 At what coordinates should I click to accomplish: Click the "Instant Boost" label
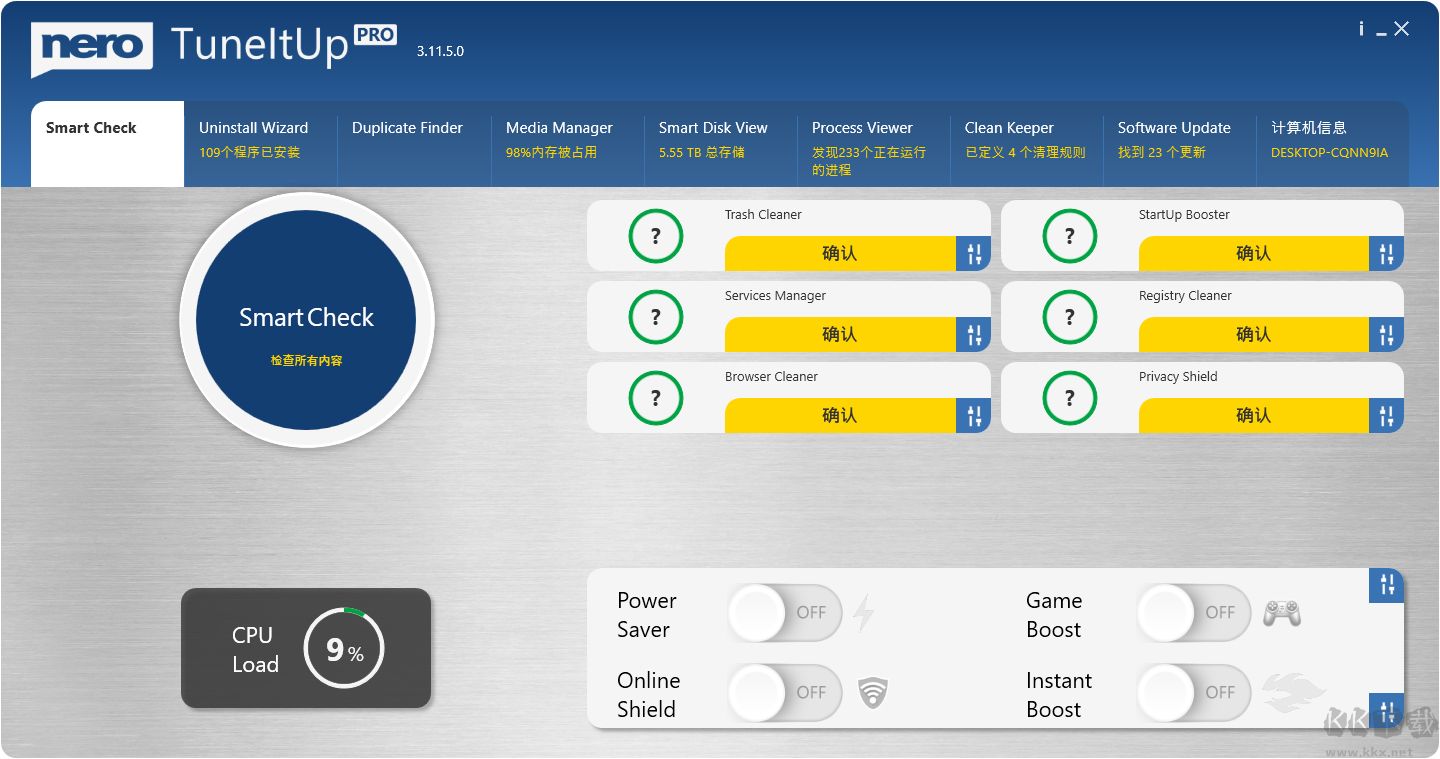click(1059, 695)
